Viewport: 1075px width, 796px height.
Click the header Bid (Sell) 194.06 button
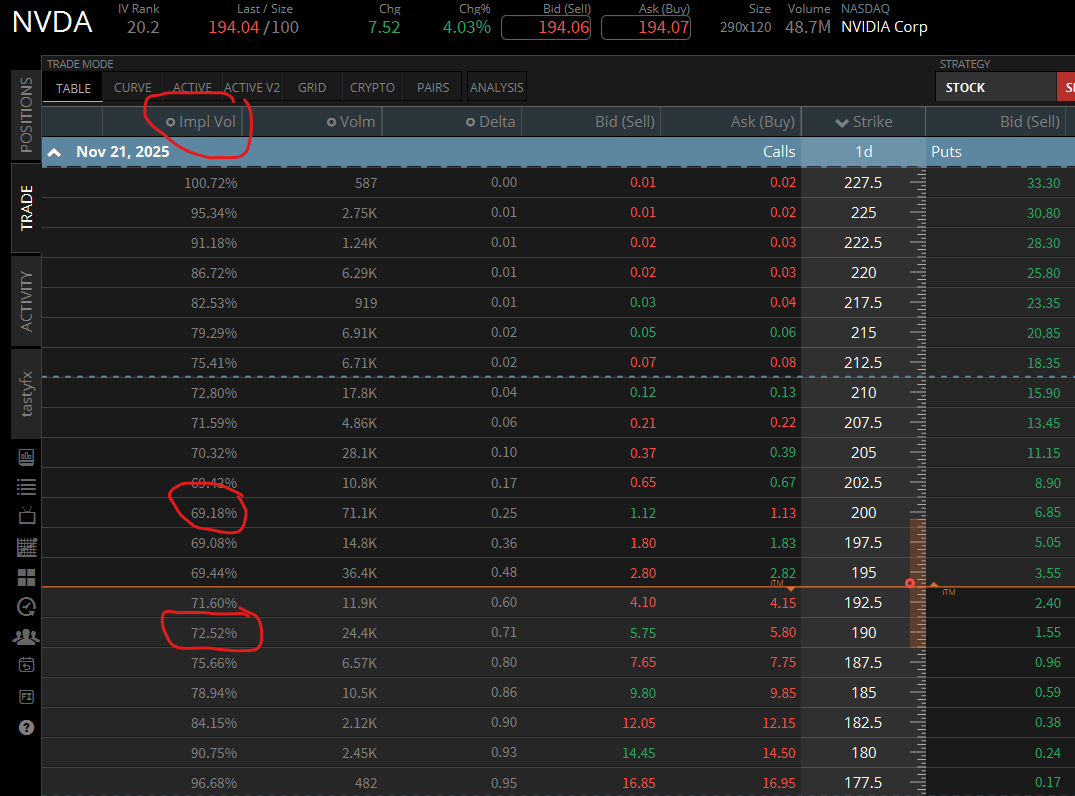[x=546, y=27]
